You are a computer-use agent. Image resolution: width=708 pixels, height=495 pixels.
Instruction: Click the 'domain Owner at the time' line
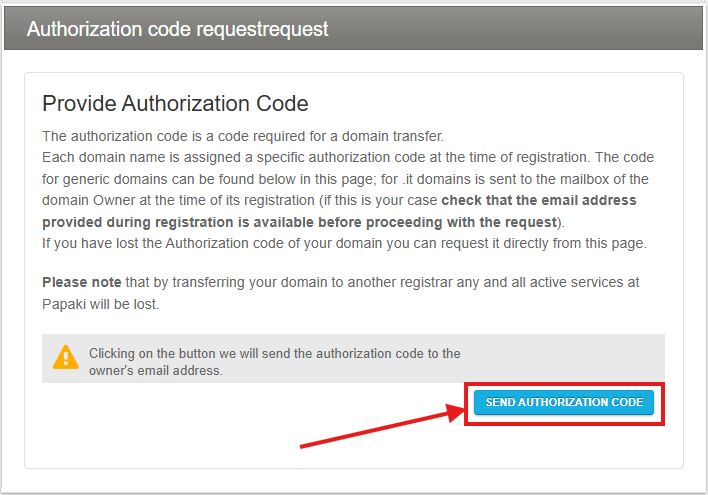[x=240, y=200]
